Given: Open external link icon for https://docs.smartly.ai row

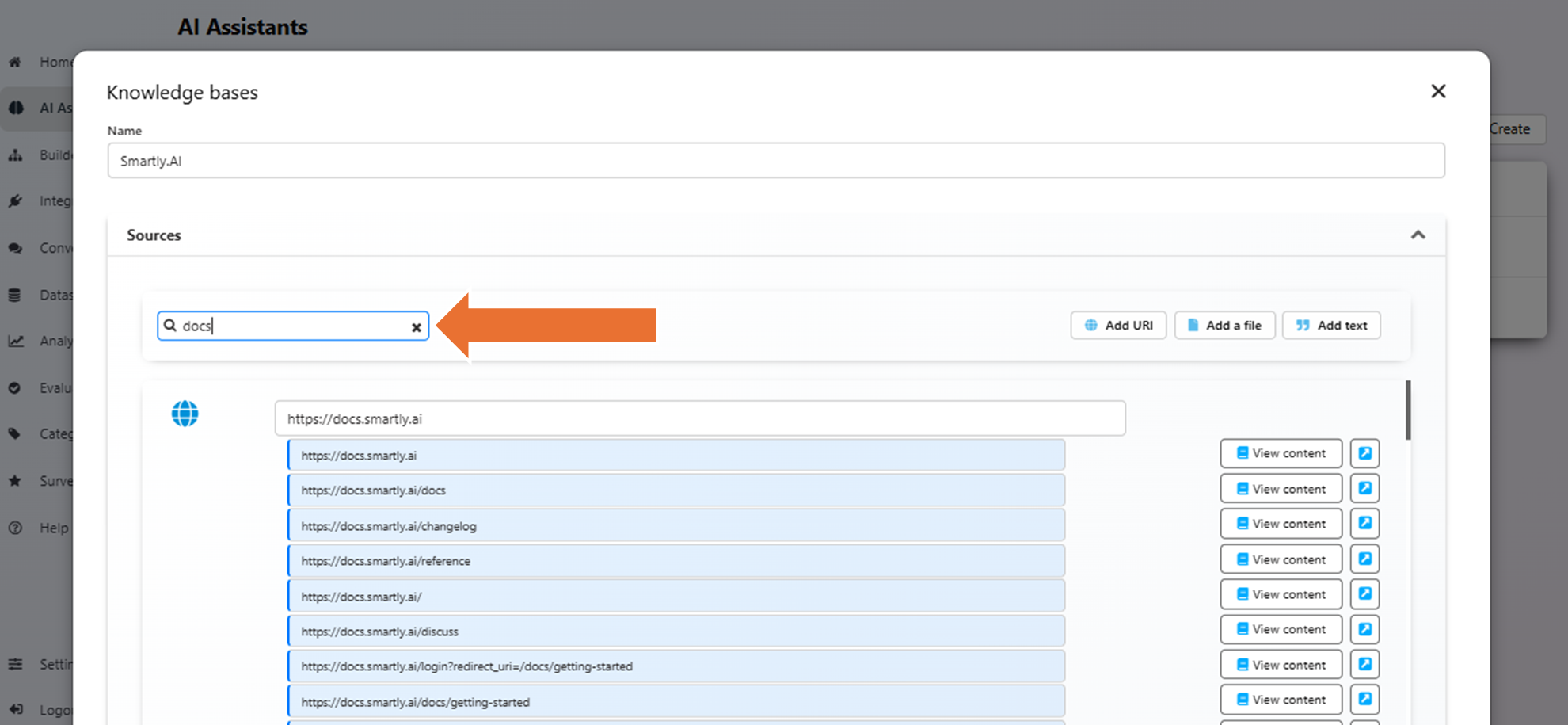Looking at the screenshot, I should pos(1364,454).
